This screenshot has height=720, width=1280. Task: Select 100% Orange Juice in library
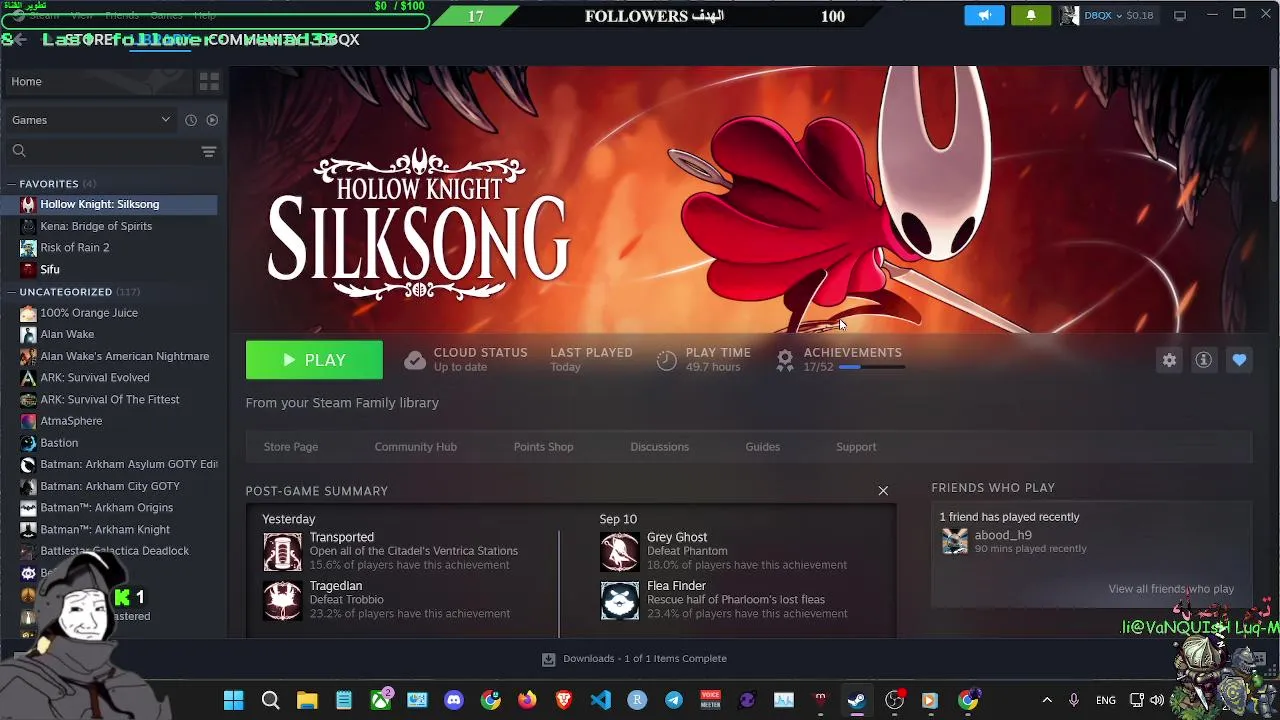coord(89,313)
